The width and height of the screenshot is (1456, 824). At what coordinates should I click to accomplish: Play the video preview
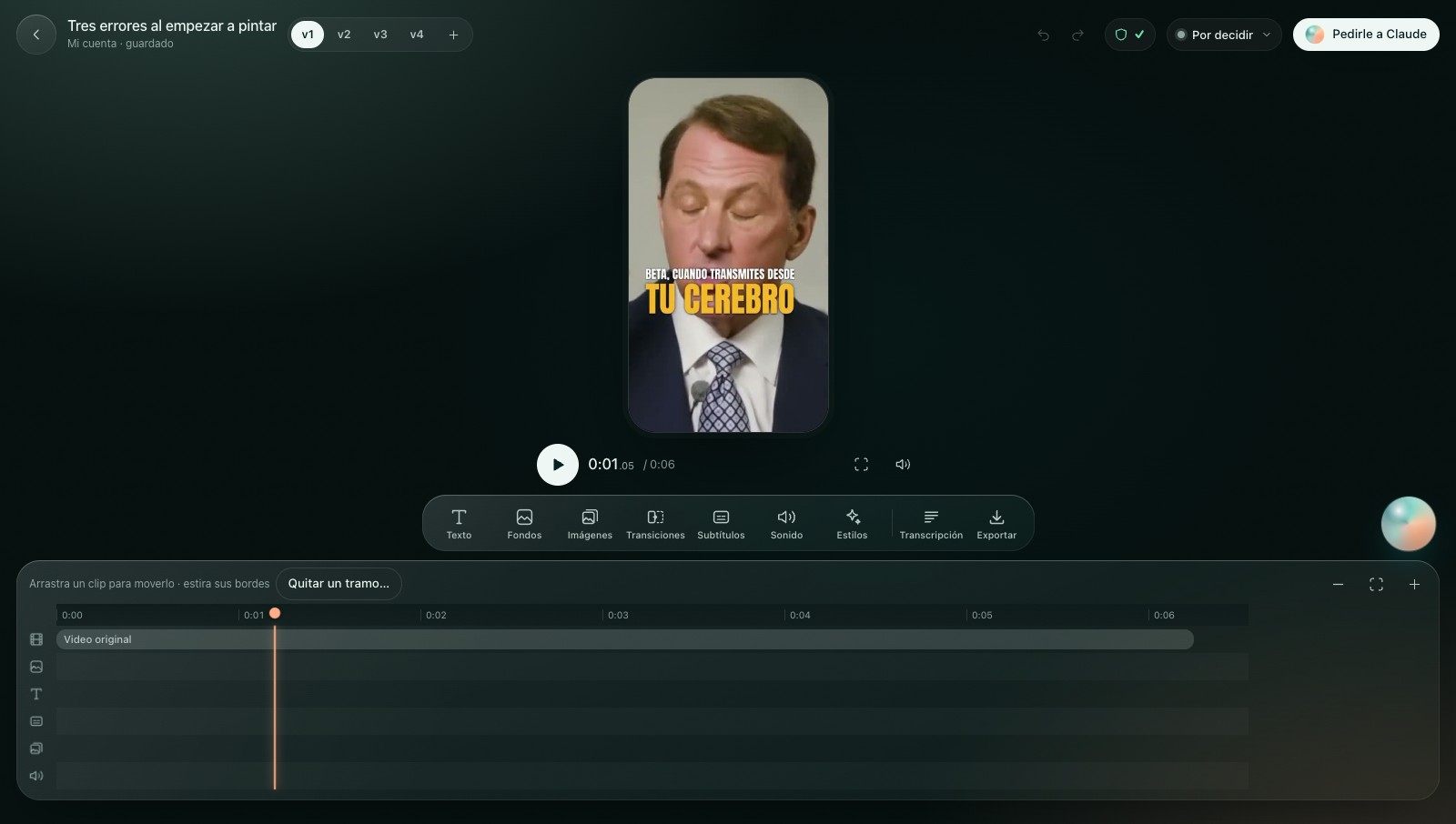click(x=558, y=465)
